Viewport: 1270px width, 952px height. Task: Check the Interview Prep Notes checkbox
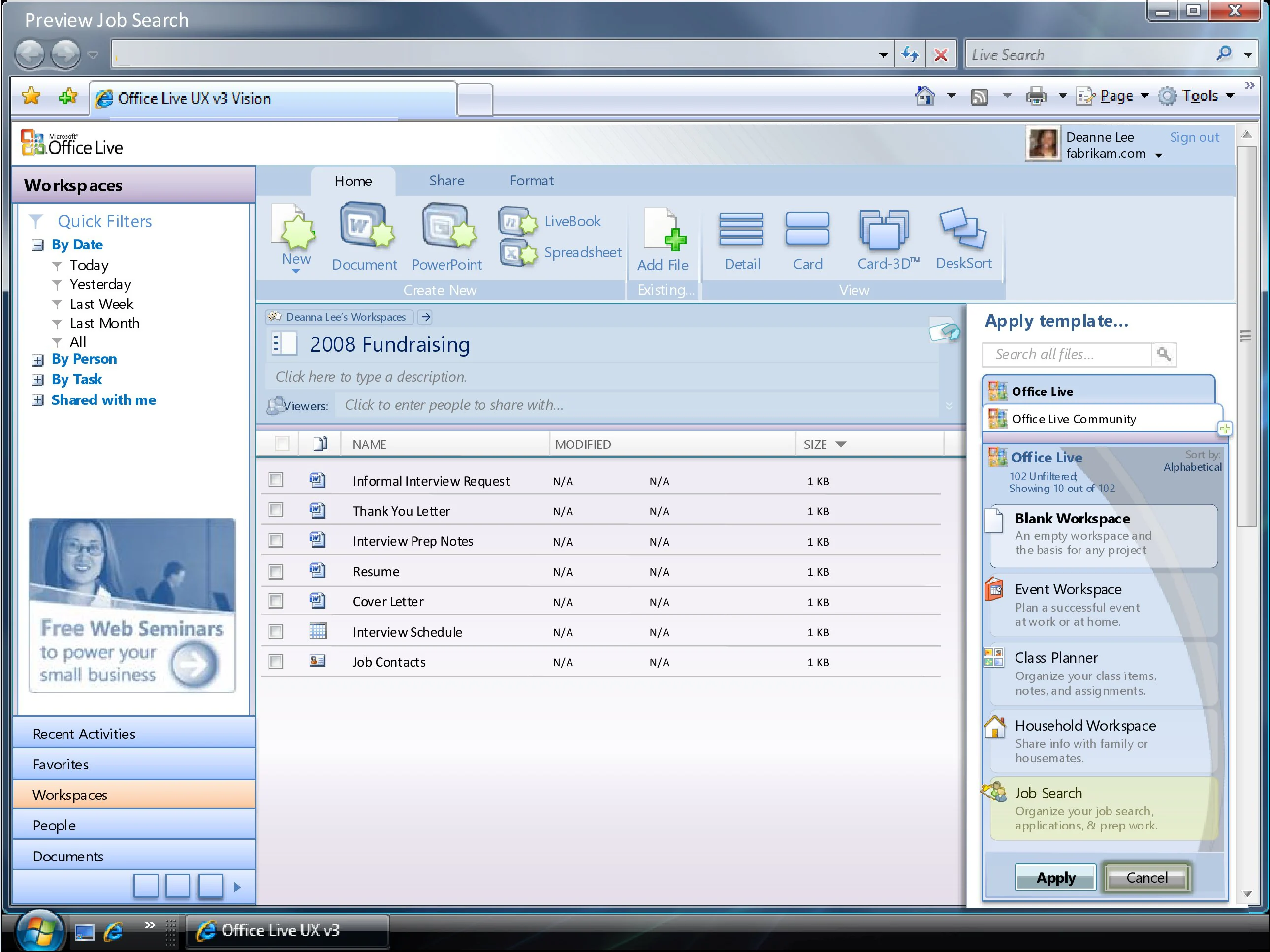point(276,540)
